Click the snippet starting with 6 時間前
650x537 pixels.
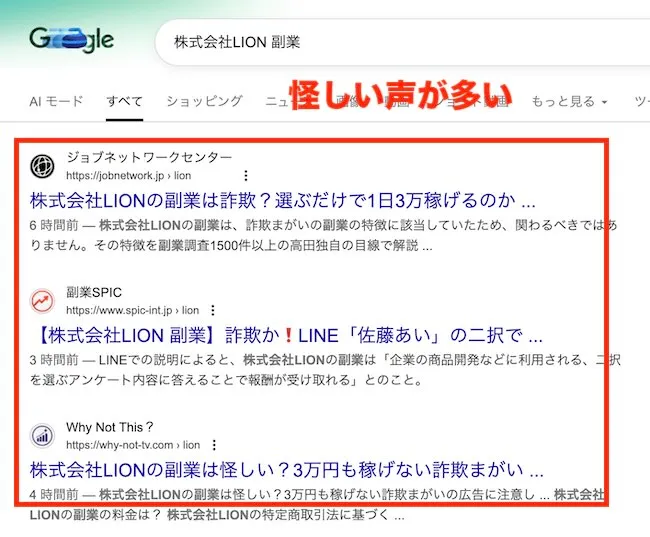click(x=323, y=235)
